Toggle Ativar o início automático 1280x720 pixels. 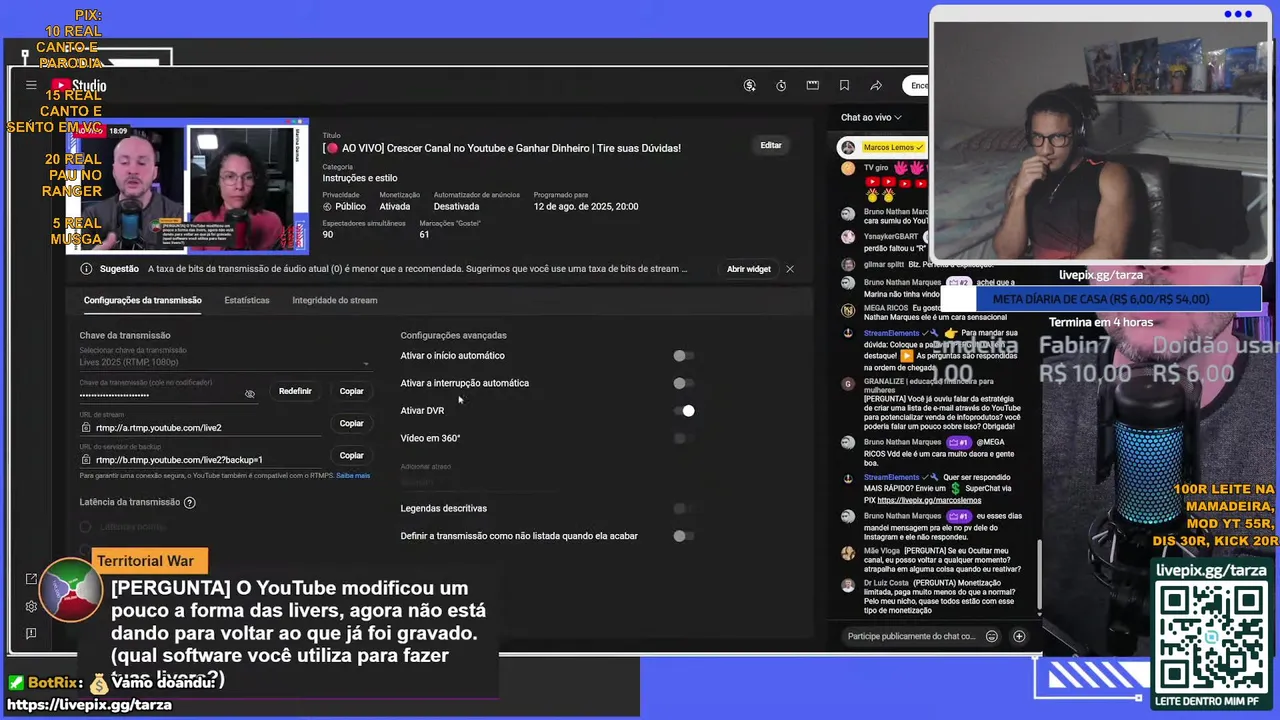tap(684, 356)
